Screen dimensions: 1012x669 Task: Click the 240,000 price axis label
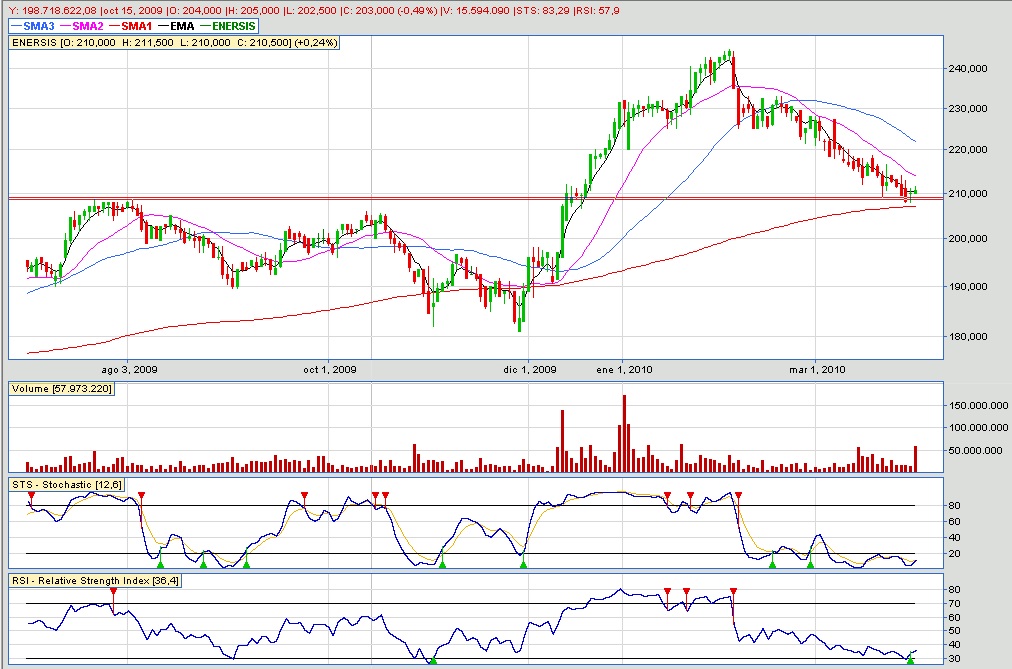point(967,68)
